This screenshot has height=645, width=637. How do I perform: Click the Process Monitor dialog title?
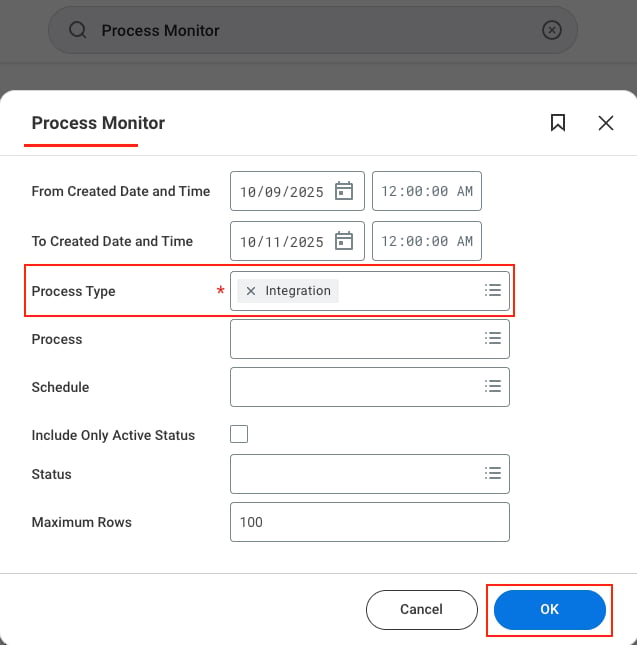click(x=98, y=123)
